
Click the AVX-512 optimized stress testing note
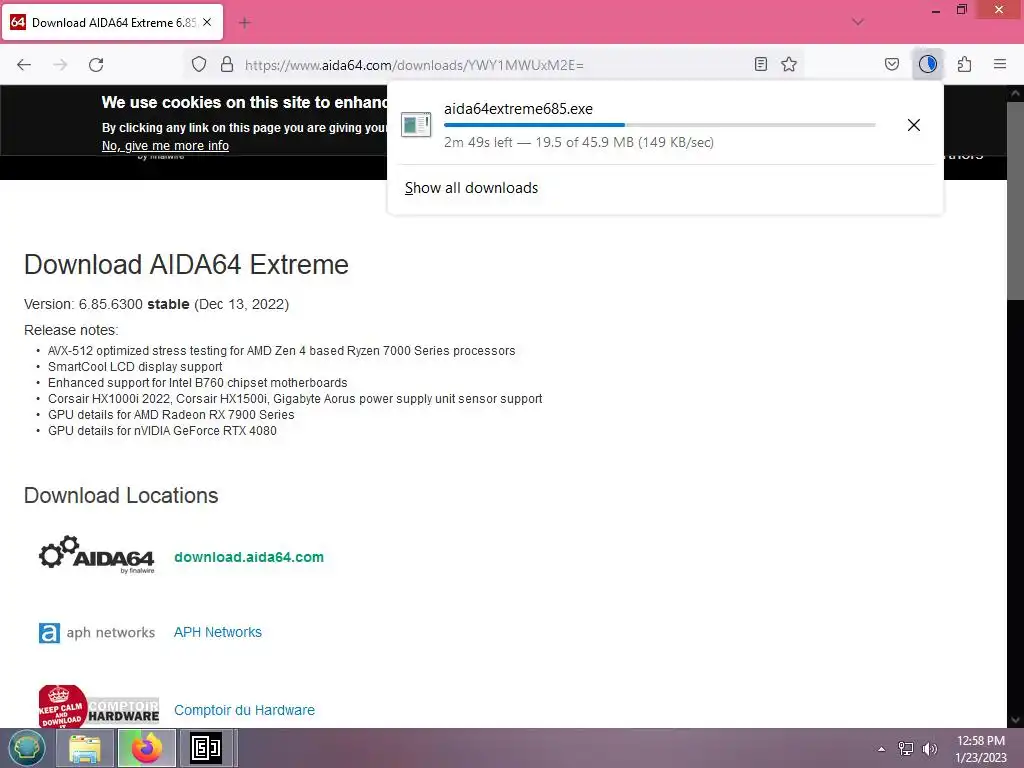[281, 351]
